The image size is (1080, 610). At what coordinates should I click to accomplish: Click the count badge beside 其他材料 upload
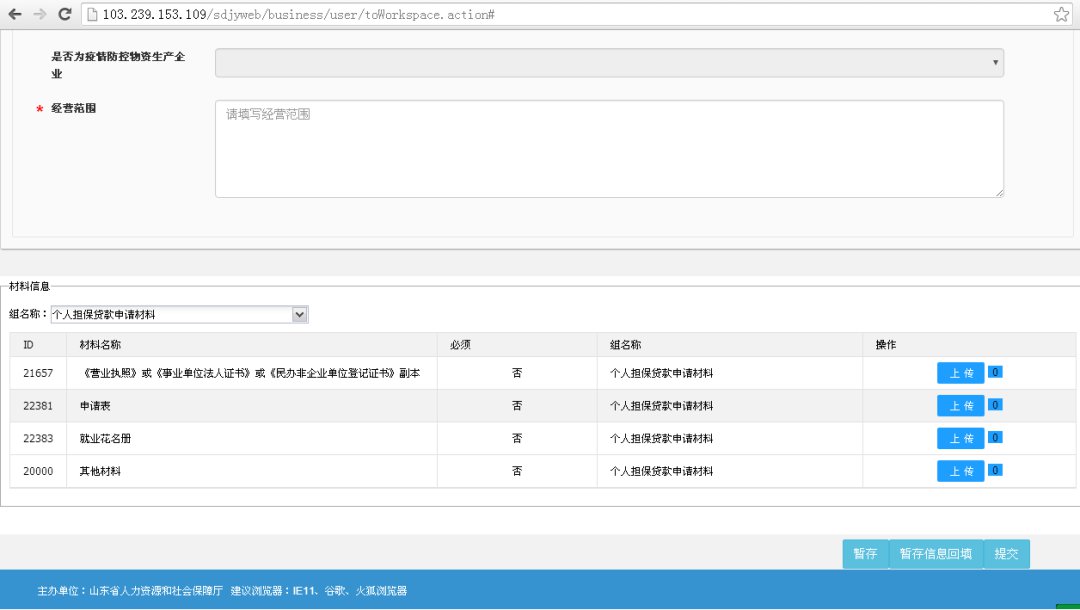[x=996, y=470]
